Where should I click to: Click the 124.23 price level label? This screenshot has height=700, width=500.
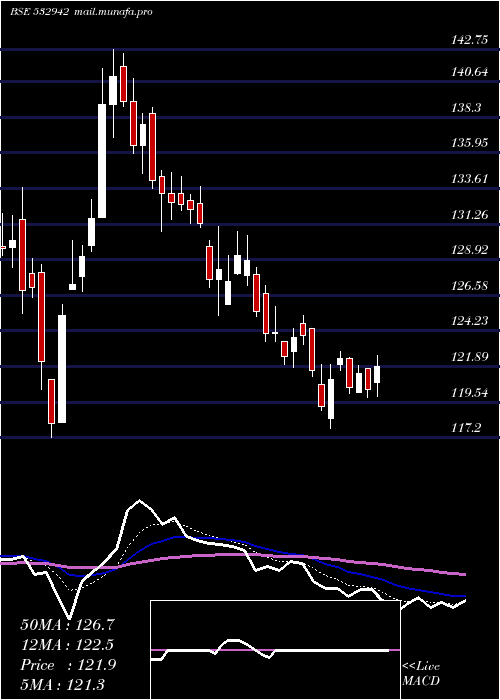470,321
